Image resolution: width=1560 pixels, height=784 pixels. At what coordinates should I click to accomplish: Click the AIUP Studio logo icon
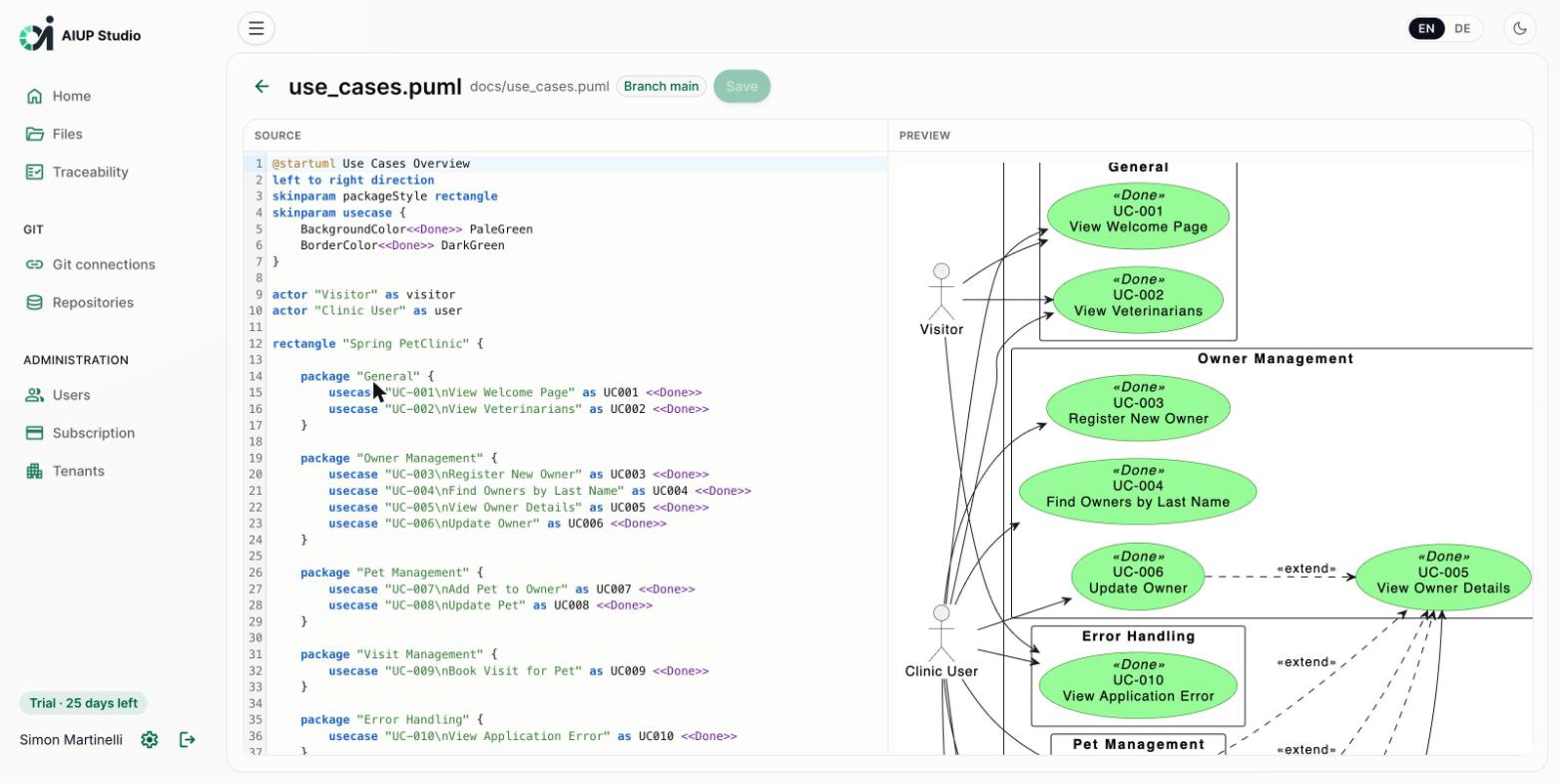(36, 34)
